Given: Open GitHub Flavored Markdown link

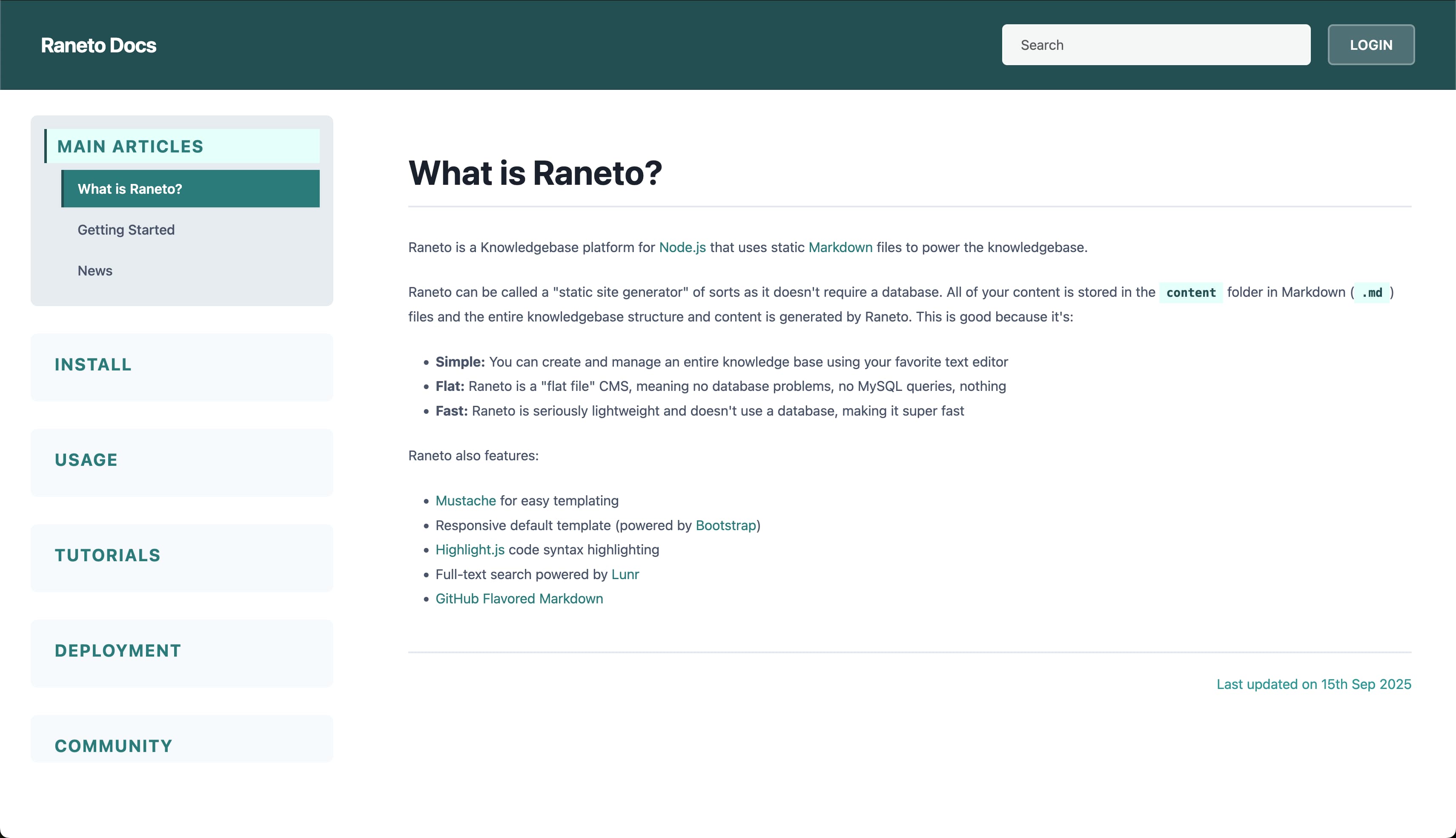Looking at the screenshot, I should tap(519, 599).
